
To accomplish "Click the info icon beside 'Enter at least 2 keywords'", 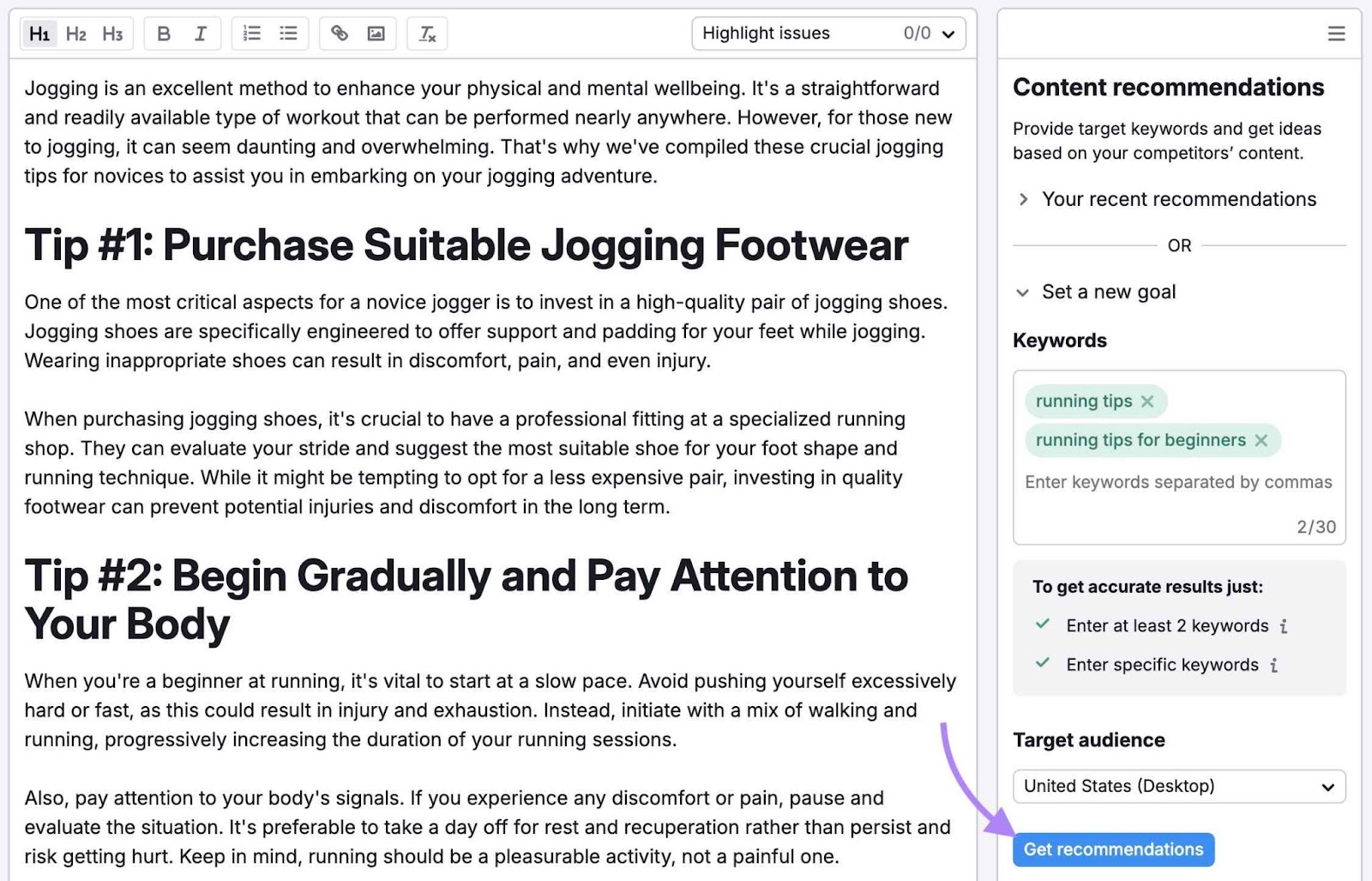I will (x=1283, y=626).
